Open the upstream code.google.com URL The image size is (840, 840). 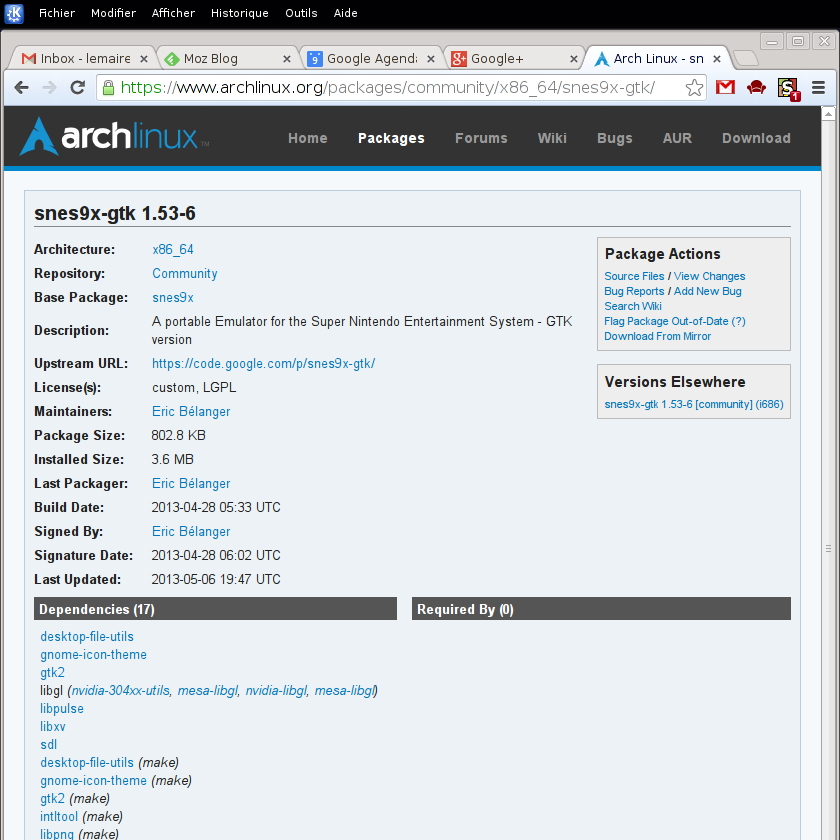[x=264, y=364]
